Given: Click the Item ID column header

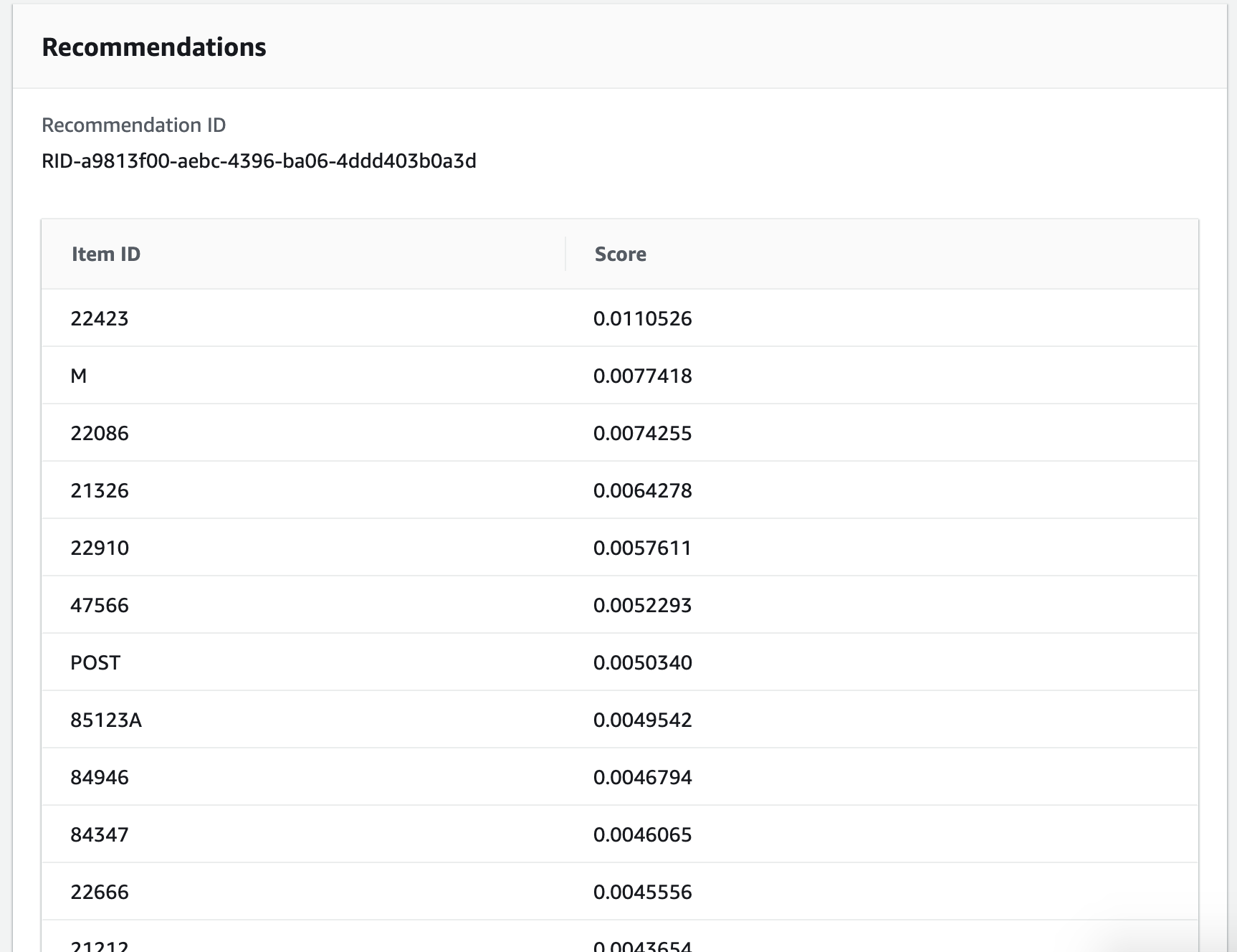Looking at the screenshot, I should (x=106, y=254).
